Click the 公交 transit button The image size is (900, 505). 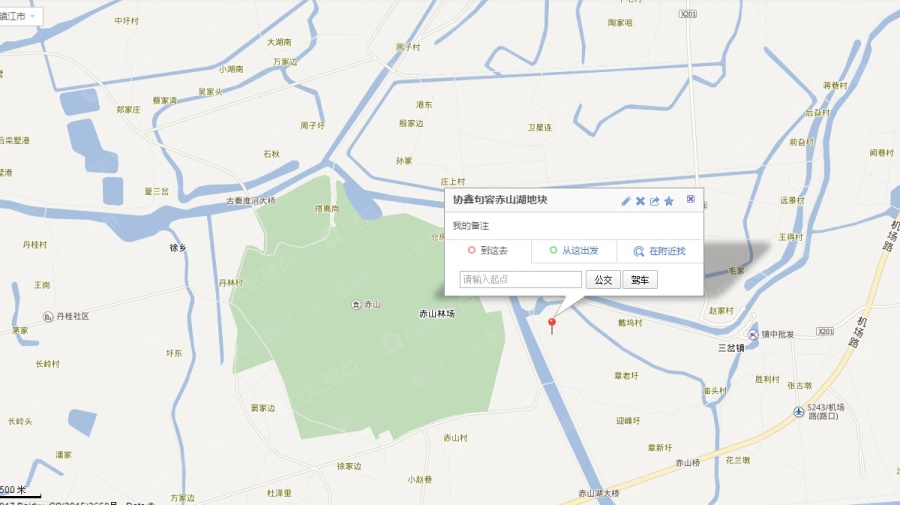click(x=603, y=279)
